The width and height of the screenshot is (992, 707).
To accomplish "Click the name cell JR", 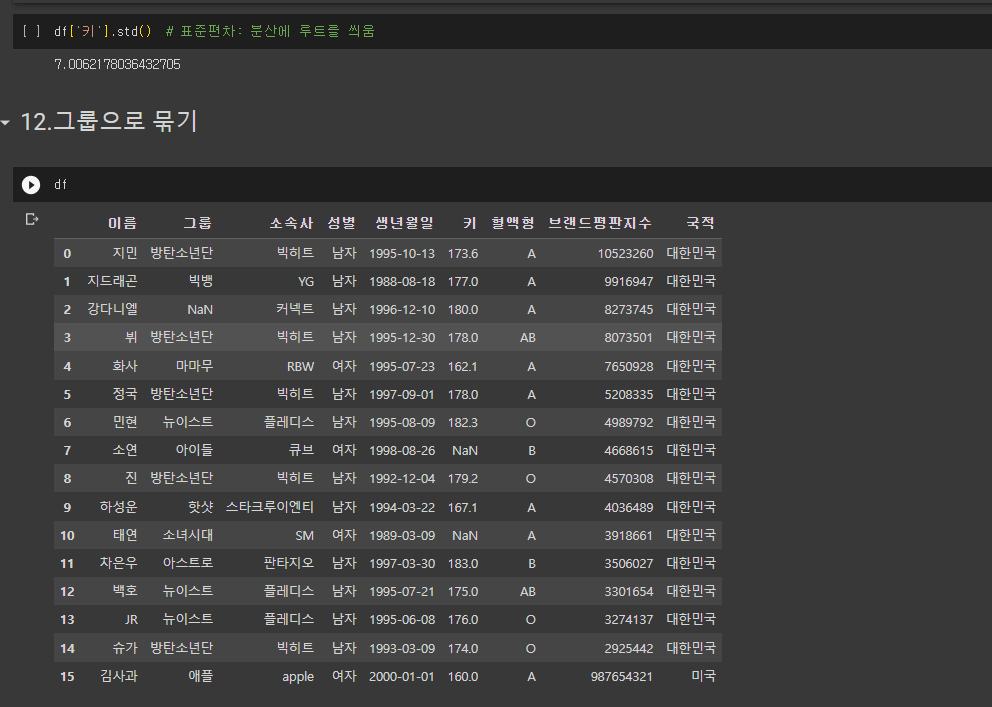I will [x=131, y=620].
